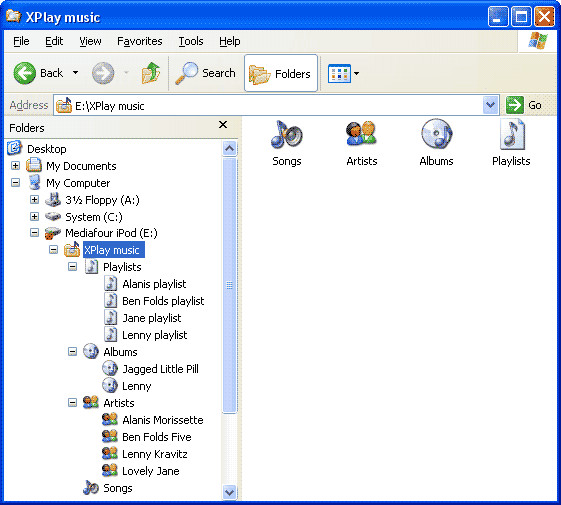Screen dimensions: 561x505
Task: Click the Up one level folder icon
Action: click(151, 73)
